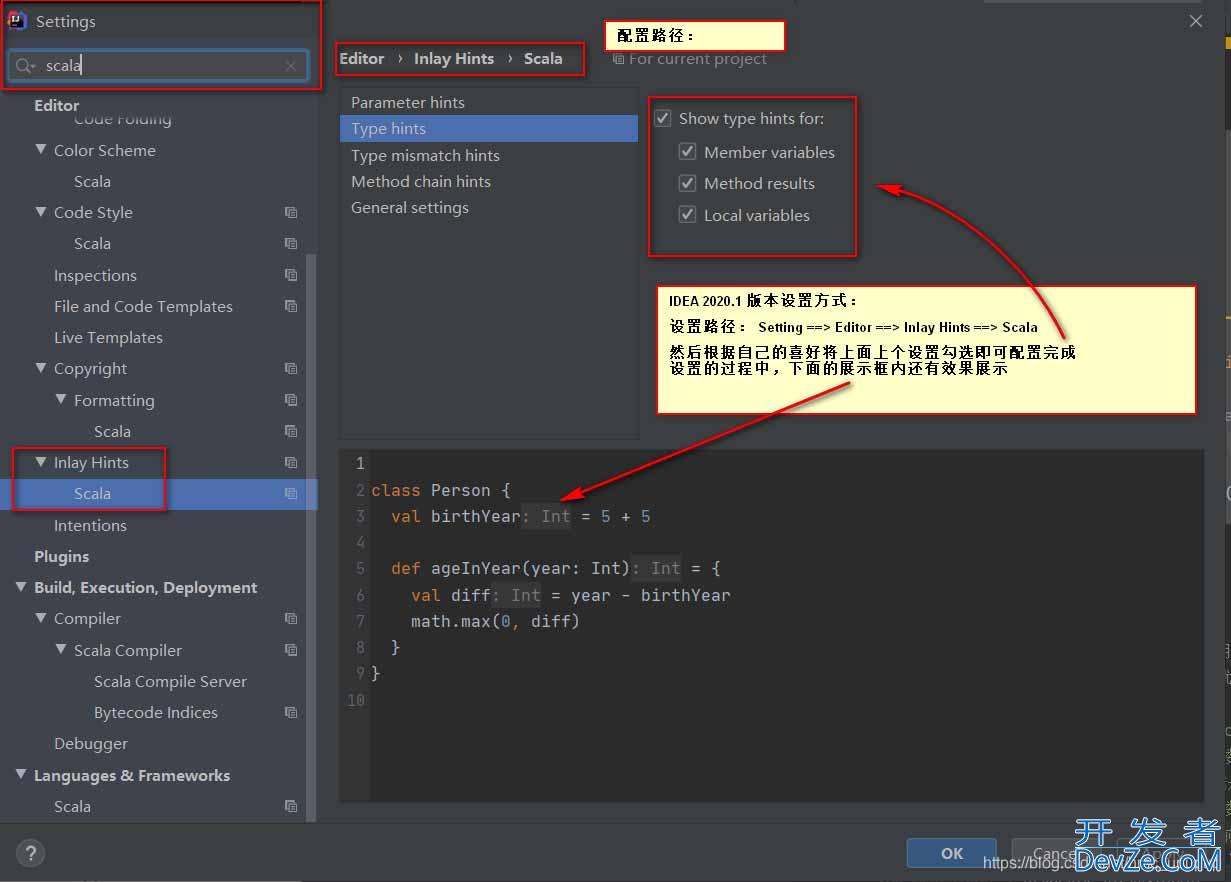Click in the scala search field
The height and width of the screenshot is (882, 1231).
(160, 66)
